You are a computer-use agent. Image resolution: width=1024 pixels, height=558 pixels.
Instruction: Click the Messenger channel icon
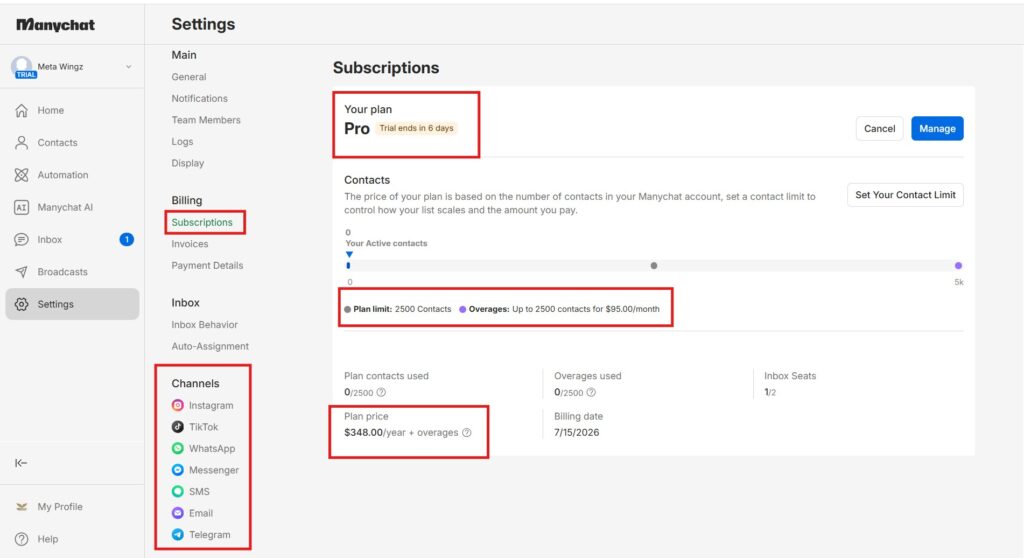178,470
